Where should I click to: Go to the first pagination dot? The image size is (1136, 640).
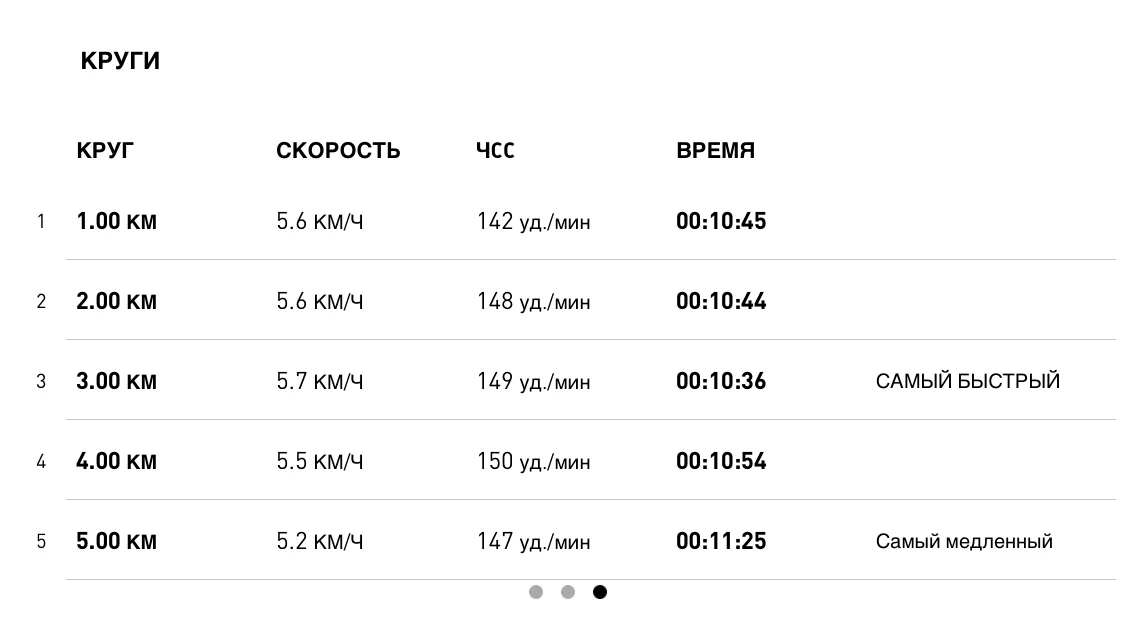(536, 592)
